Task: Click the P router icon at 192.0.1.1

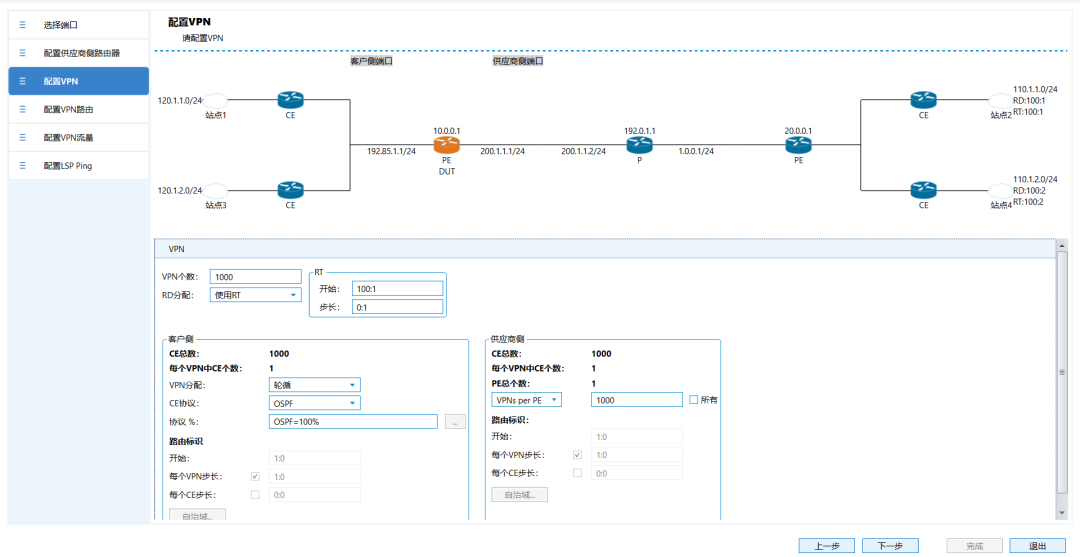Action: tap(639, 147)
